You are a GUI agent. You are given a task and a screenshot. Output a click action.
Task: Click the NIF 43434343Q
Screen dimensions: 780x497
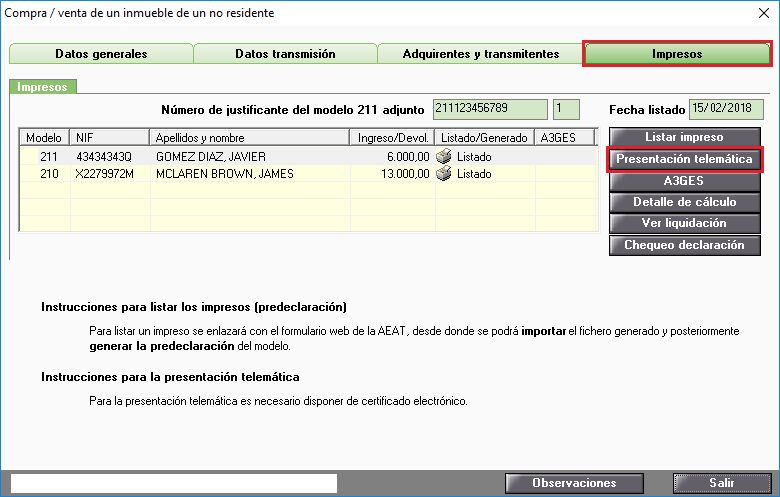[104, 157]
